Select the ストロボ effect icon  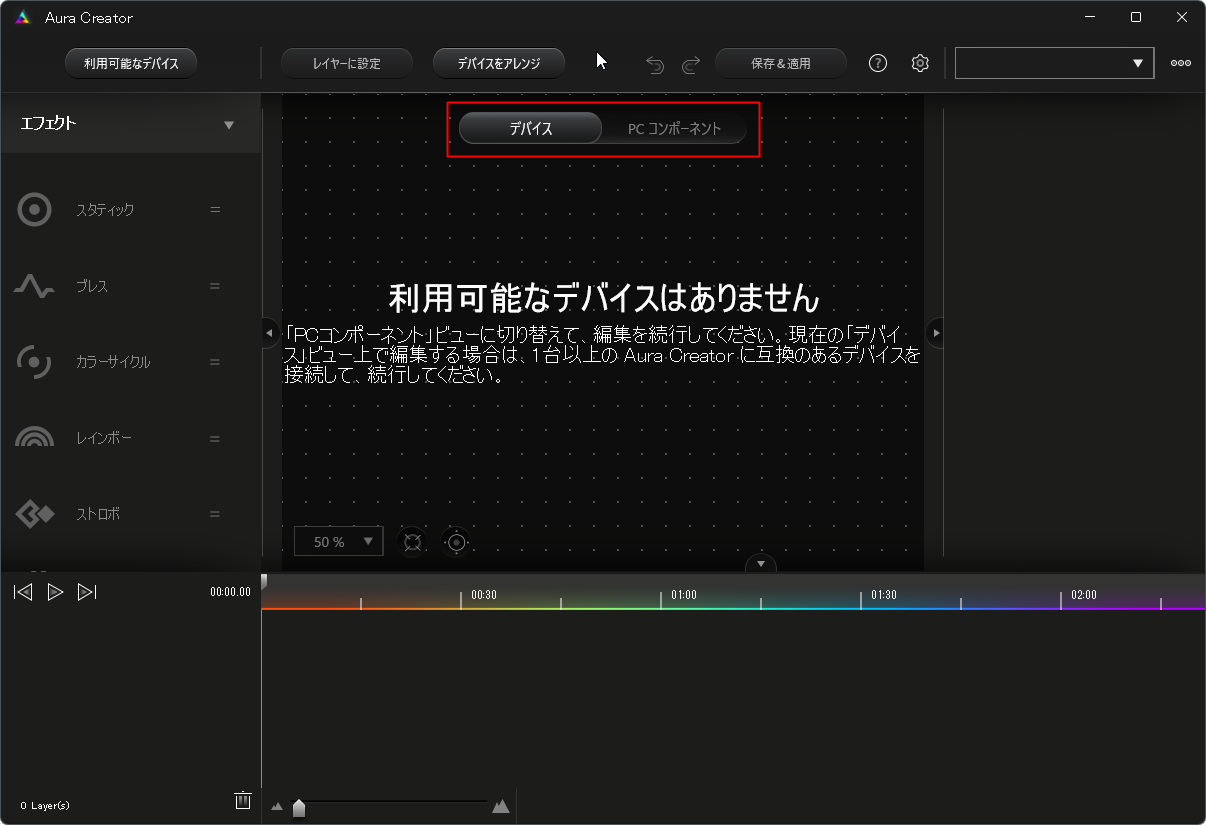coord(35,514)
